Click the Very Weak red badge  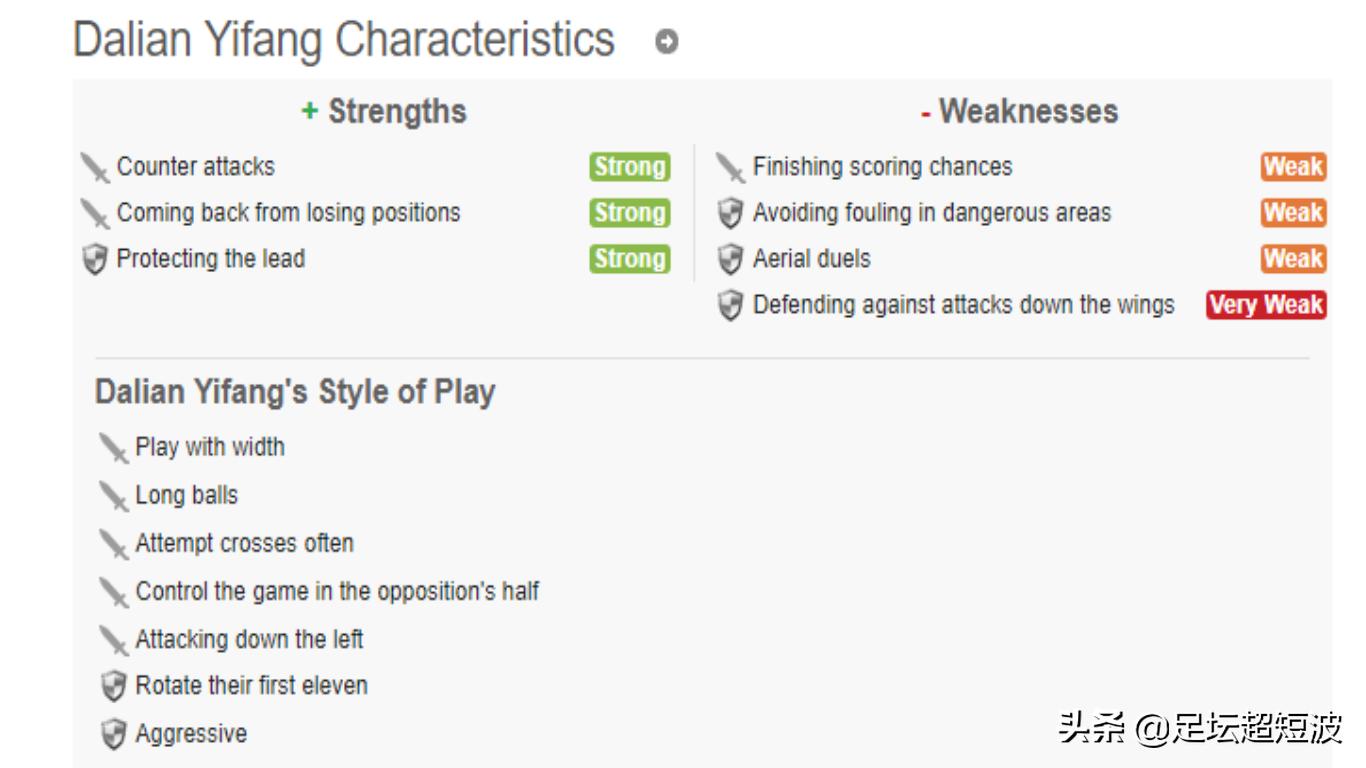pos(1266,305)
